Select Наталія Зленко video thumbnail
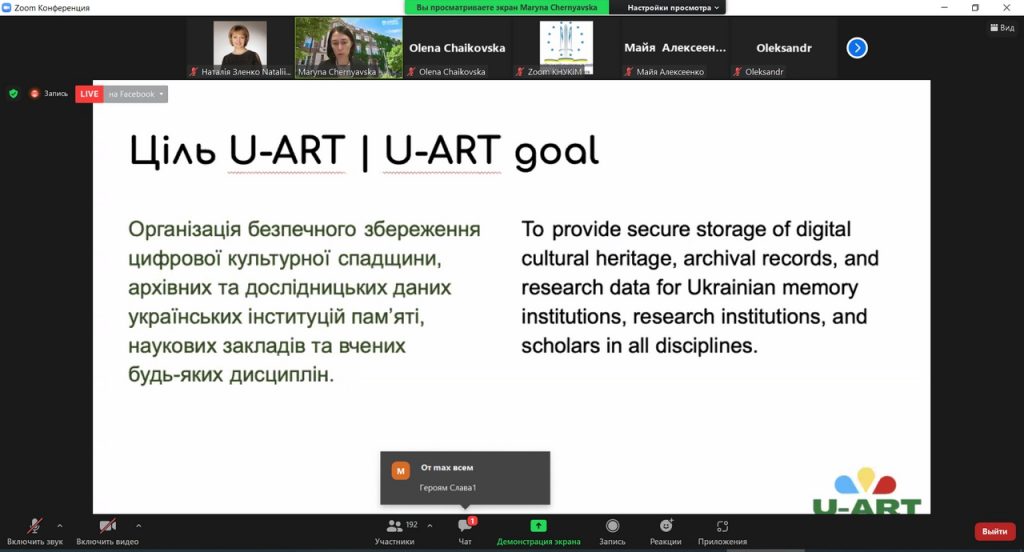The height and width of the screenshot is (552, 1024). [x=240, y=48]
